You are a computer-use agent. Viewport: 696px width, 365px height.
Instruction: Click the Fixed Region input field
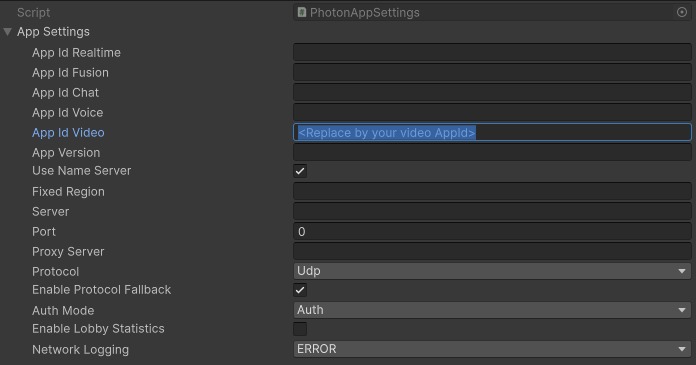[492, 191]
